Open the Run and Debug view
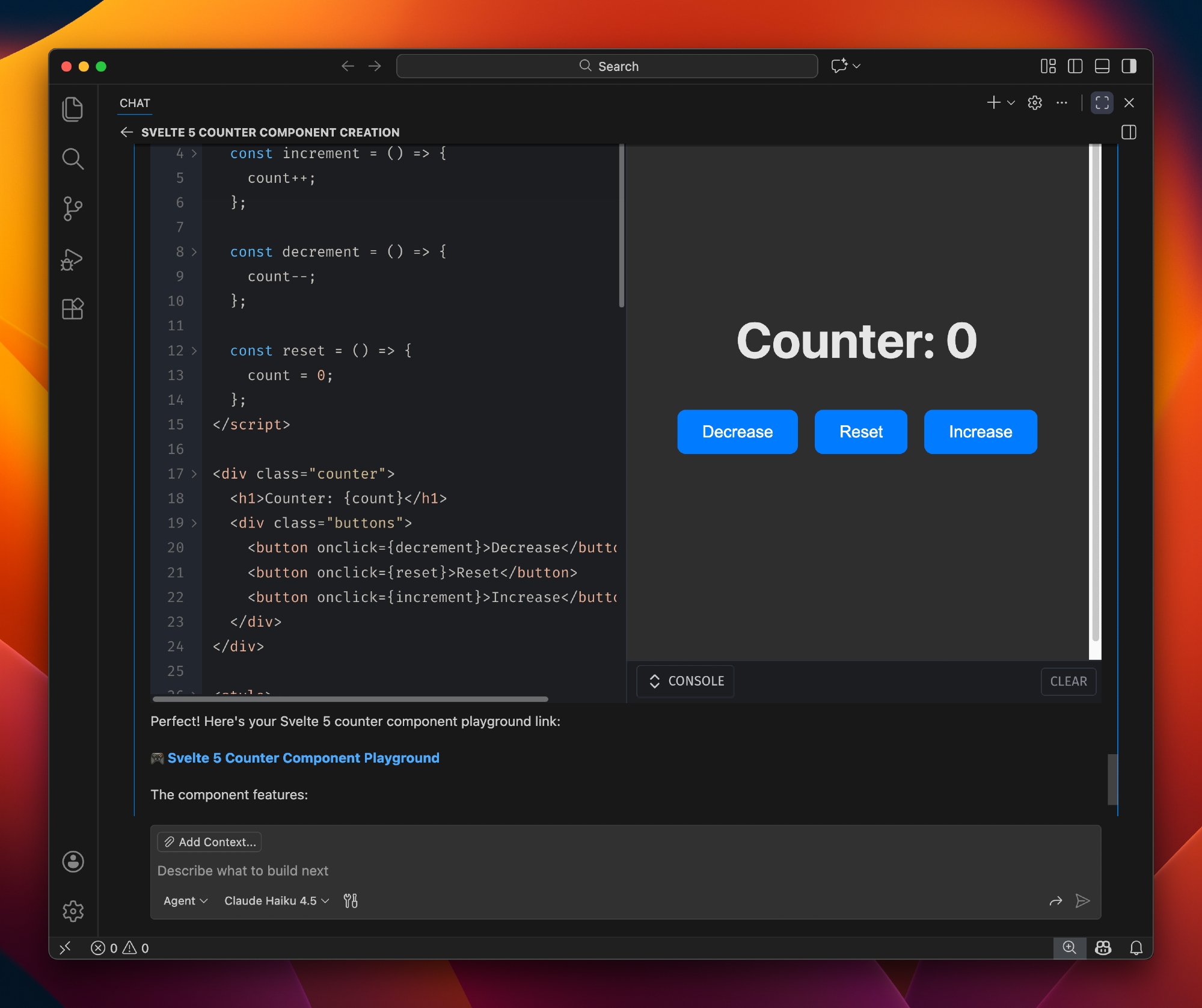Screen dimensions: 1202x1008 pos(73,259)
